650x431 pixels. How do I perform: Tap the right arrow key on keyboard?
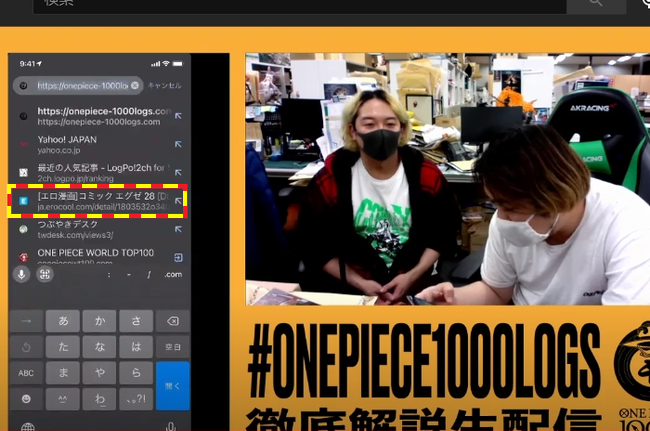pyautogui.click(x=26, y=321)
